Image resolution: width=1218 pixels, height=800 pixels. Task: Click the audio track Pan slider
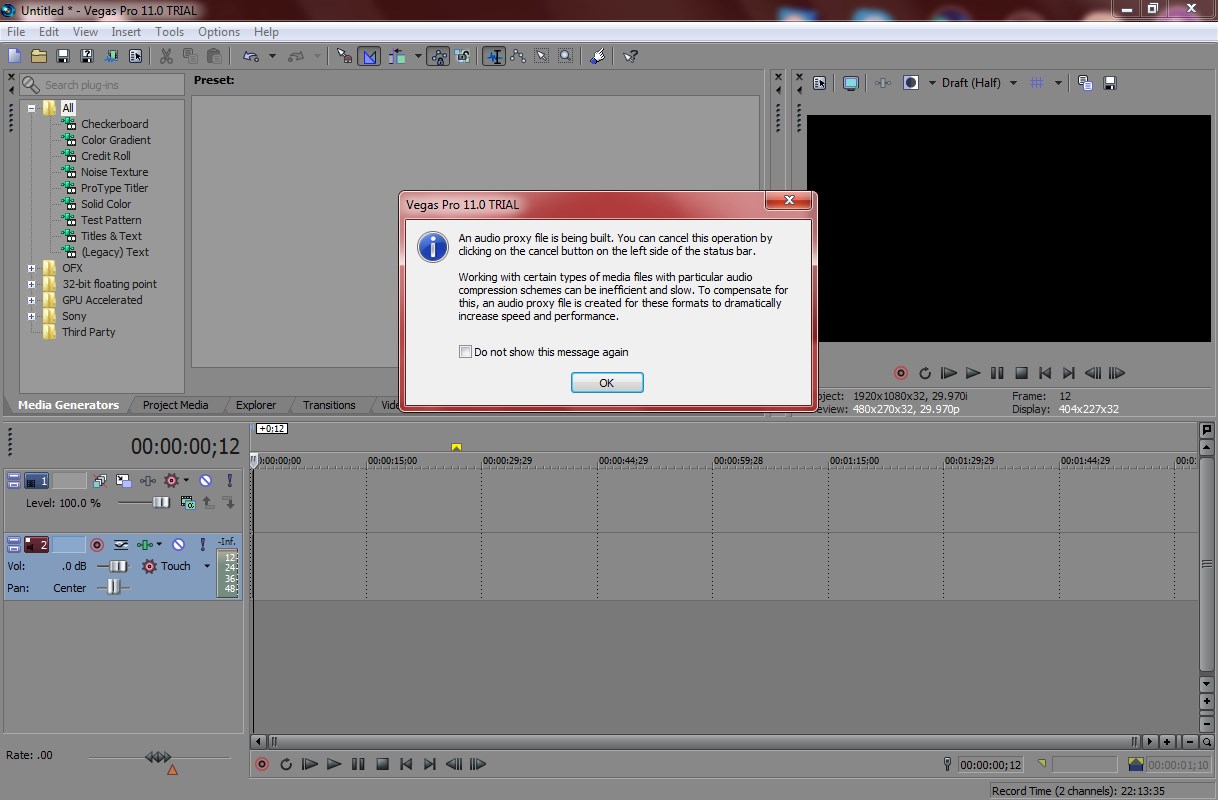coord(113,588)
